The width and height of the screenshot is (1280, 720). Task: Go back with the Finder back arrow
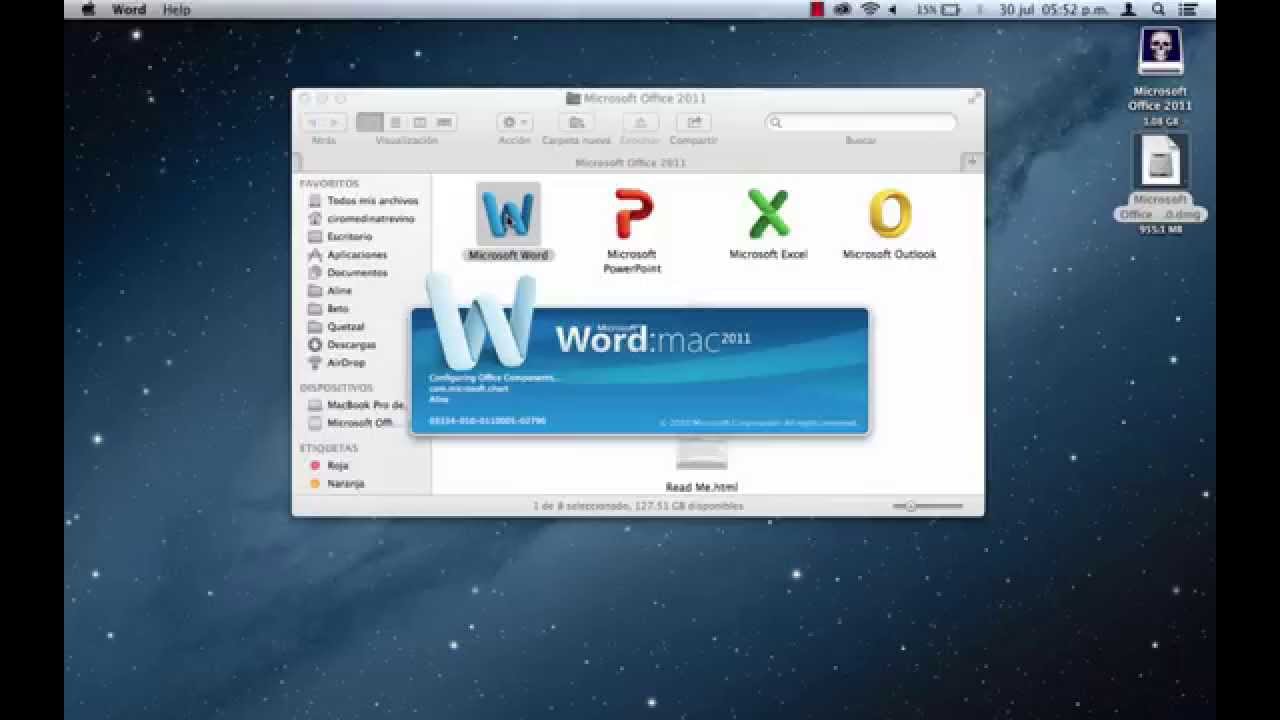[312, 122]
